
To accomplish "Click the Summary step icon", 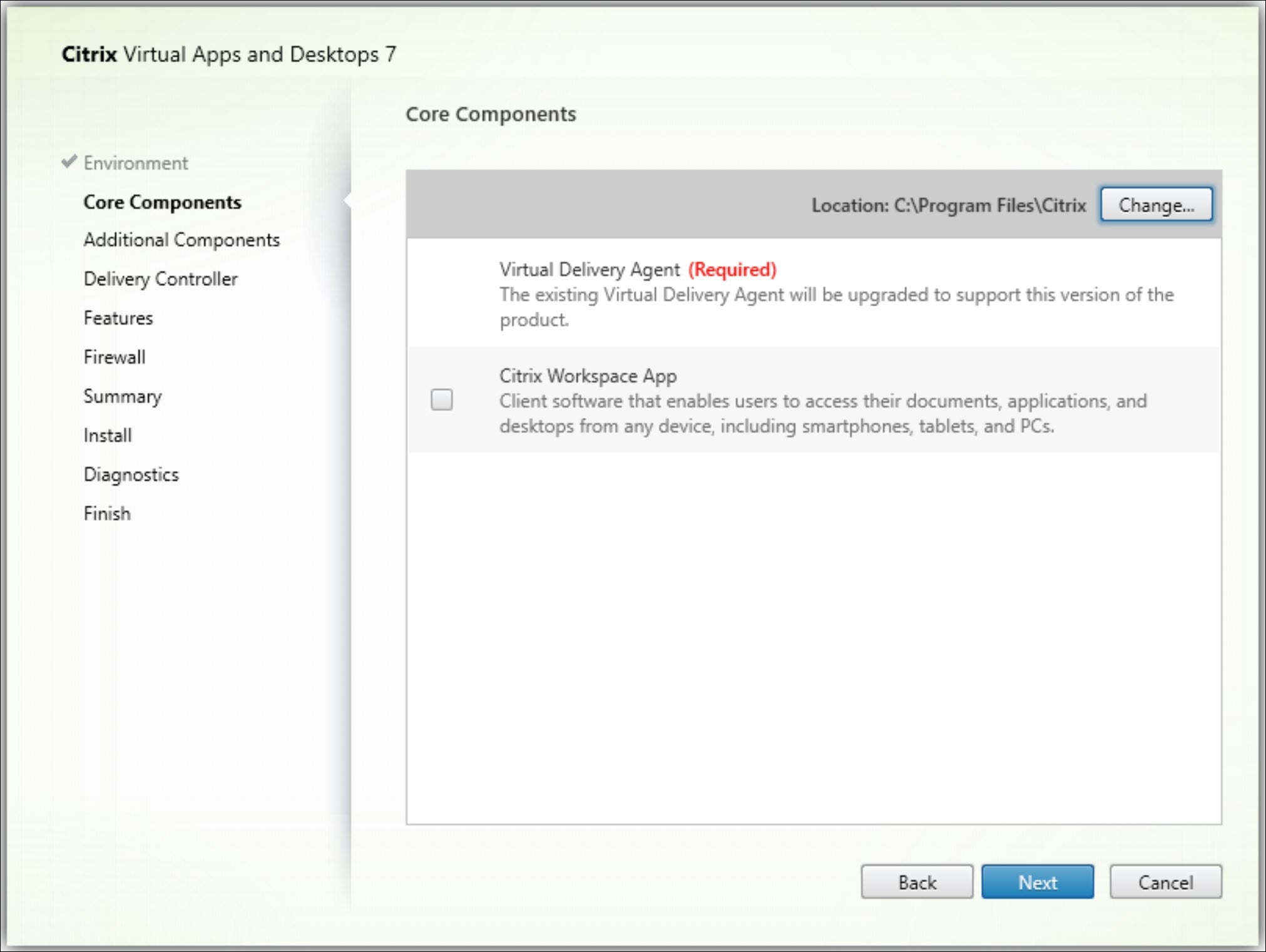I will pos(122,396).
